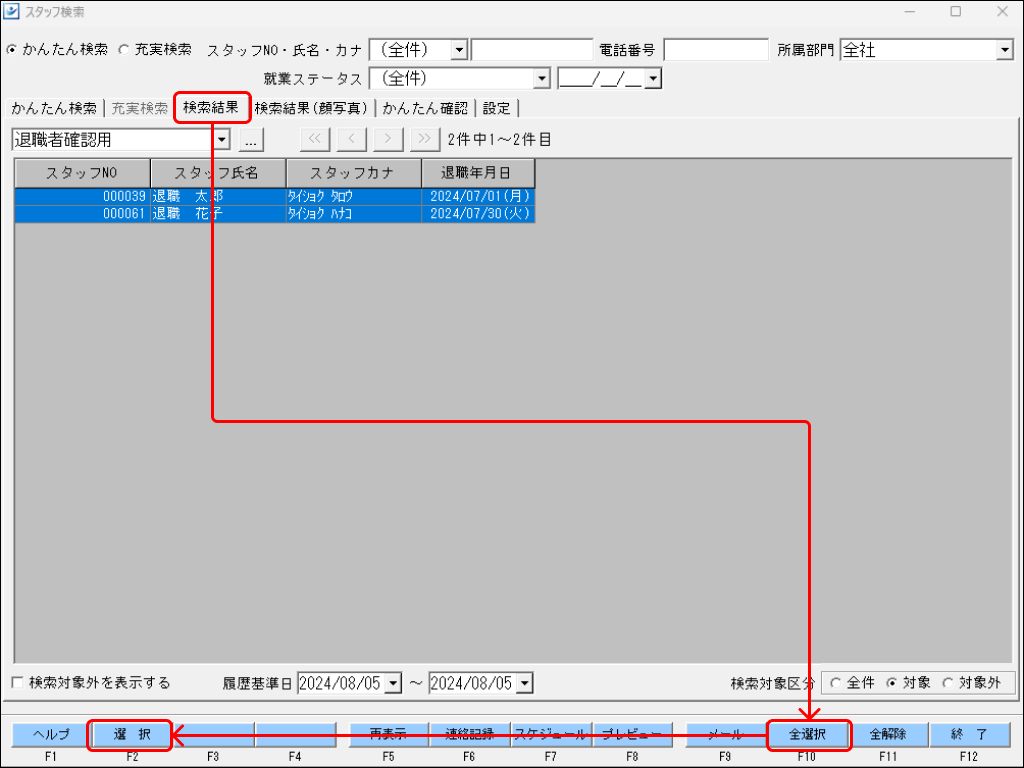Click the メール F9 button

pos(725,735)
